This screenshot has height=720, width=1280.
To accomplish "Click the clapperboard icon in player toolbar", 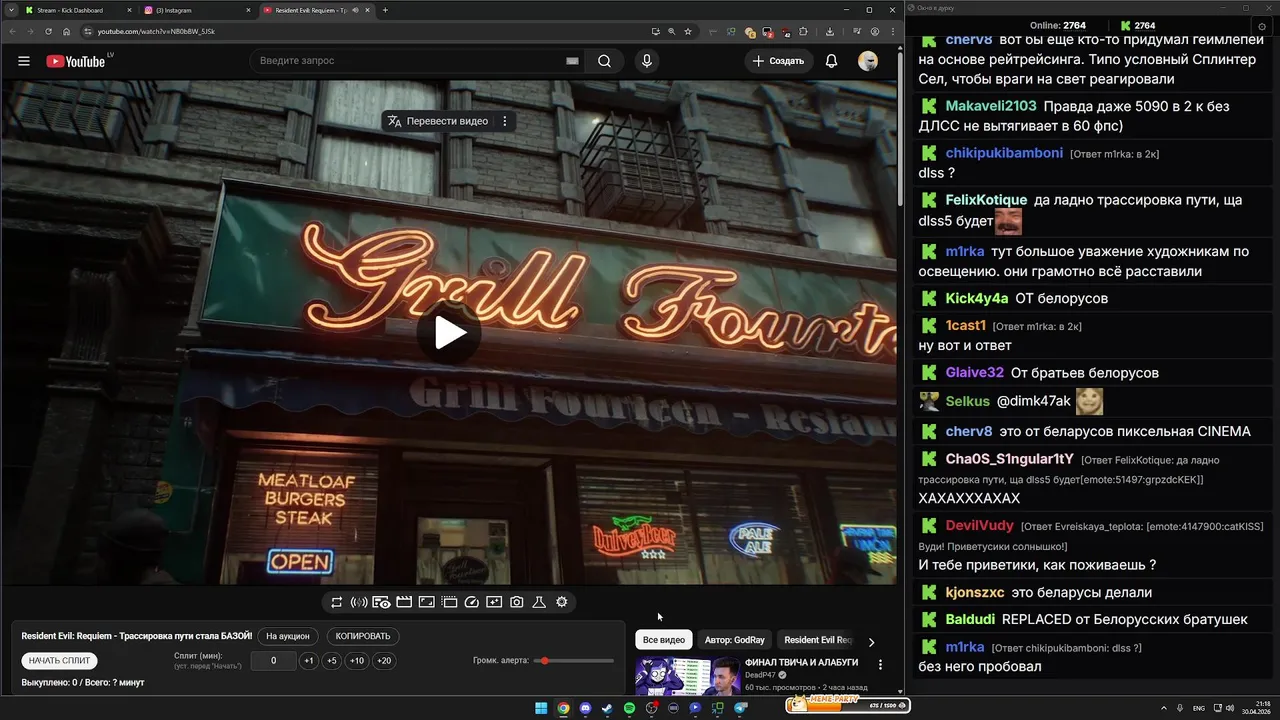I will coord(404,602).
